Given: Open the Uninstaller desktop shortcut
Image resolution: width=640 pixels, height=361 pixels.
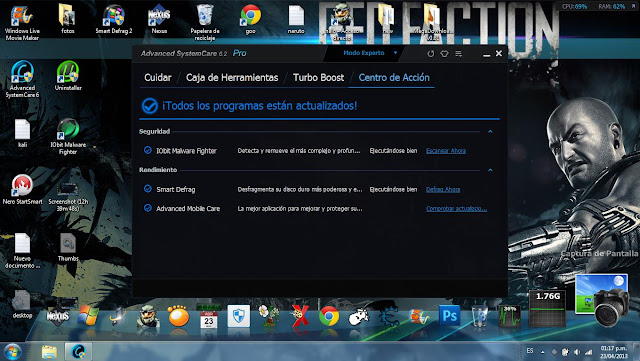Looking at the screenshot, I should pyautogui.click(x=68, y=76).
